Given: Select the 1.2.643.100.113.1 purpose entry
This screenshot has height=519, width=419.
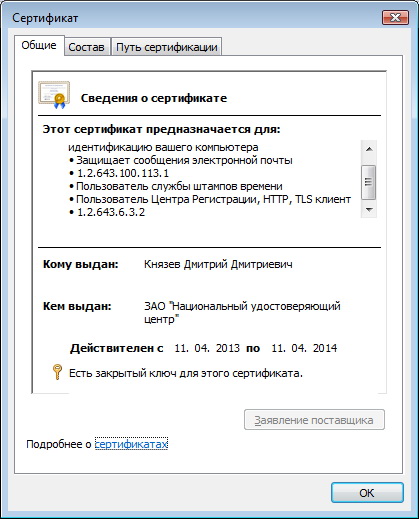Looking at the screenshot, I should (x=123, y=173).
